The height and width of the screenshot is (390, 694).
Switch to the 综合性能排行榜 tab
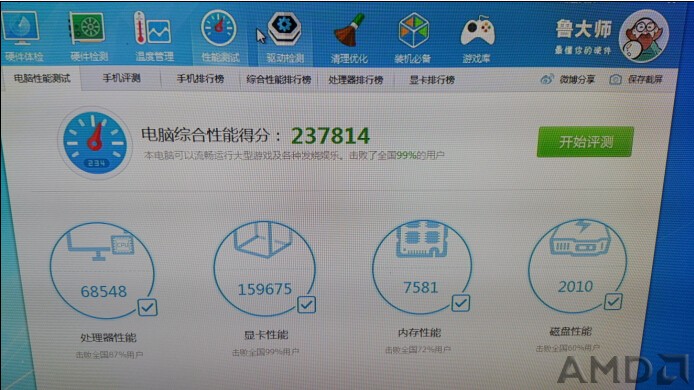278,80
